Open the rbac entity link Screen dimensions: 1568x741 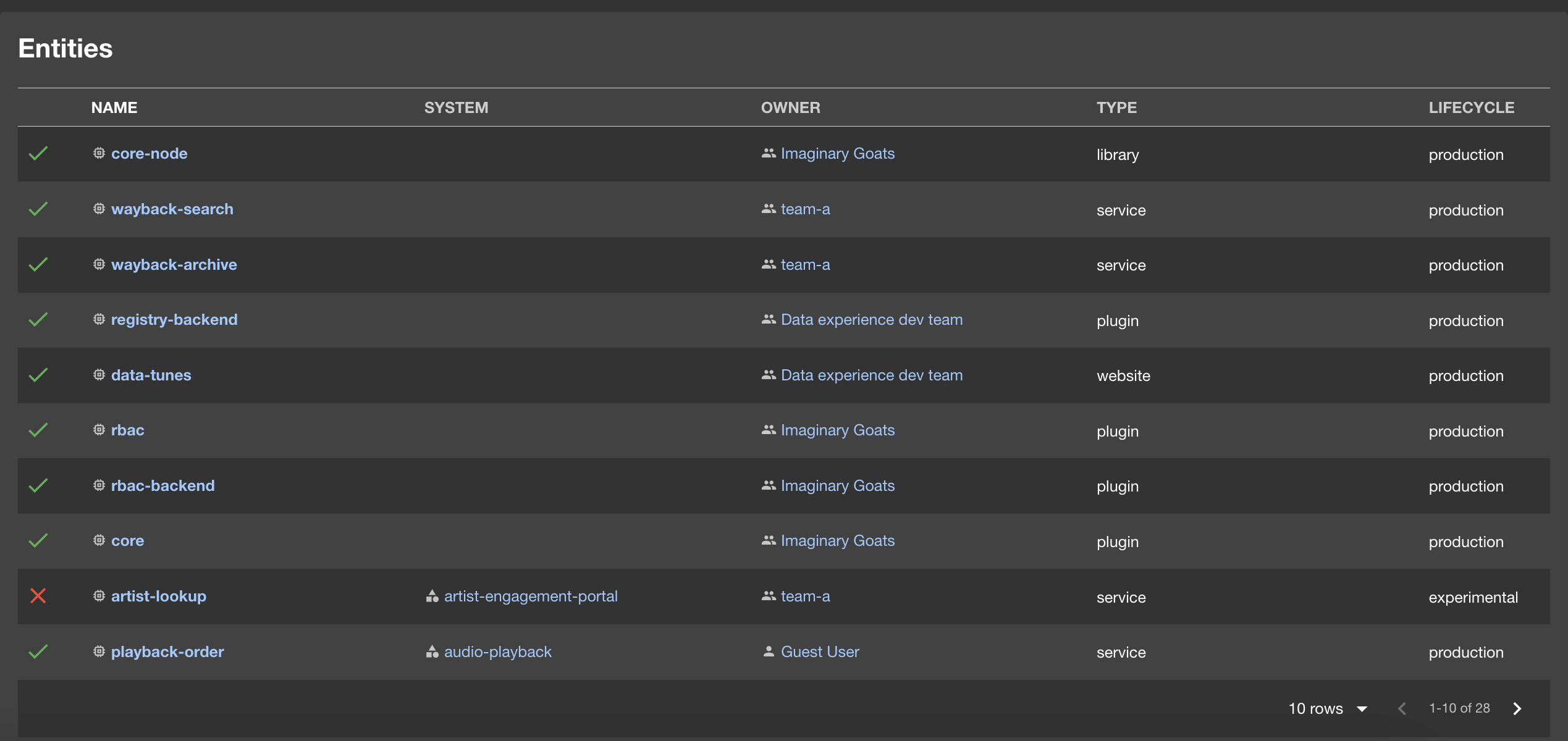pos(127,430)
